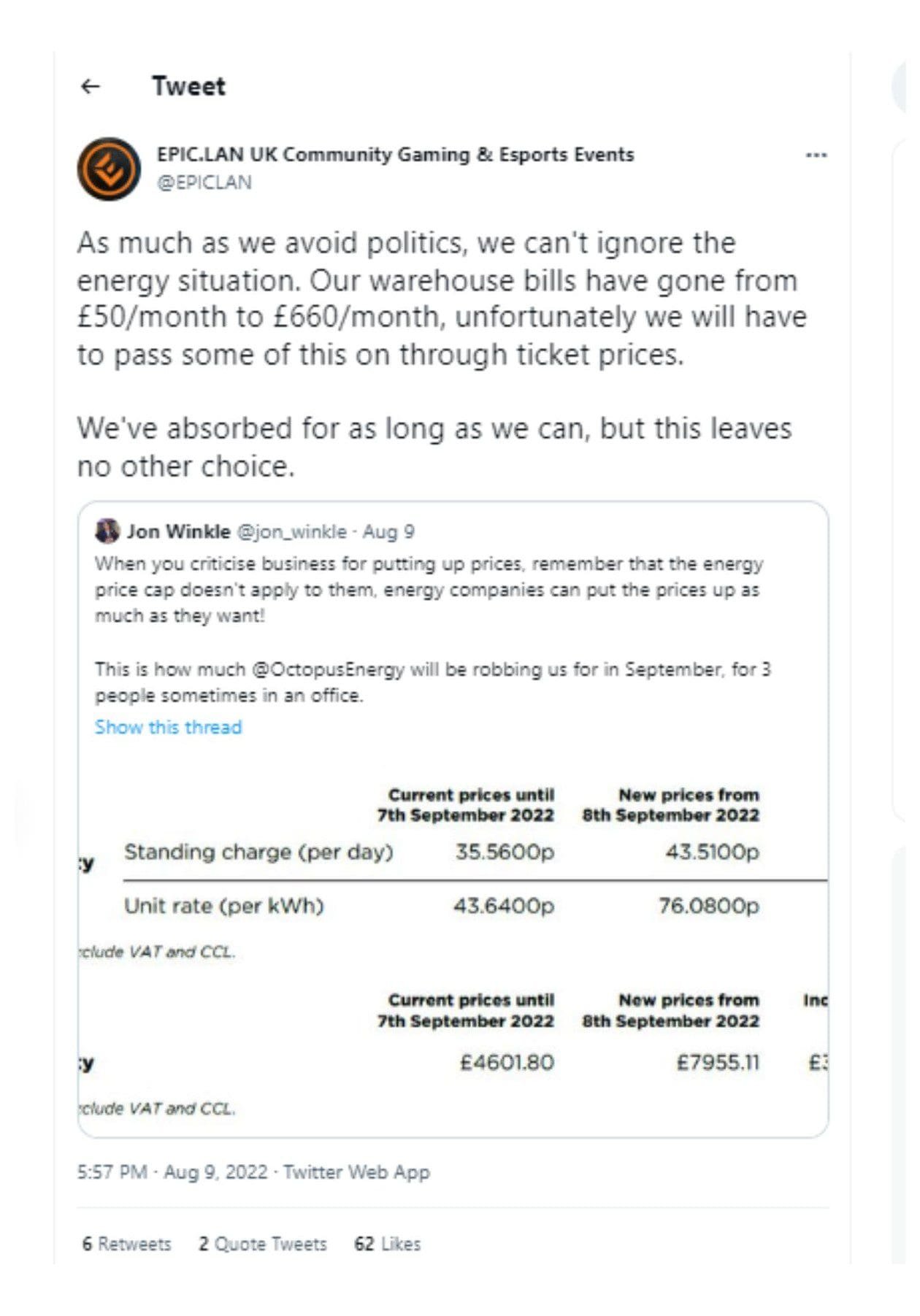Click Jon Winkle's small profile picture
Viewport: 920px width, 1316px height.
(107, 531)
